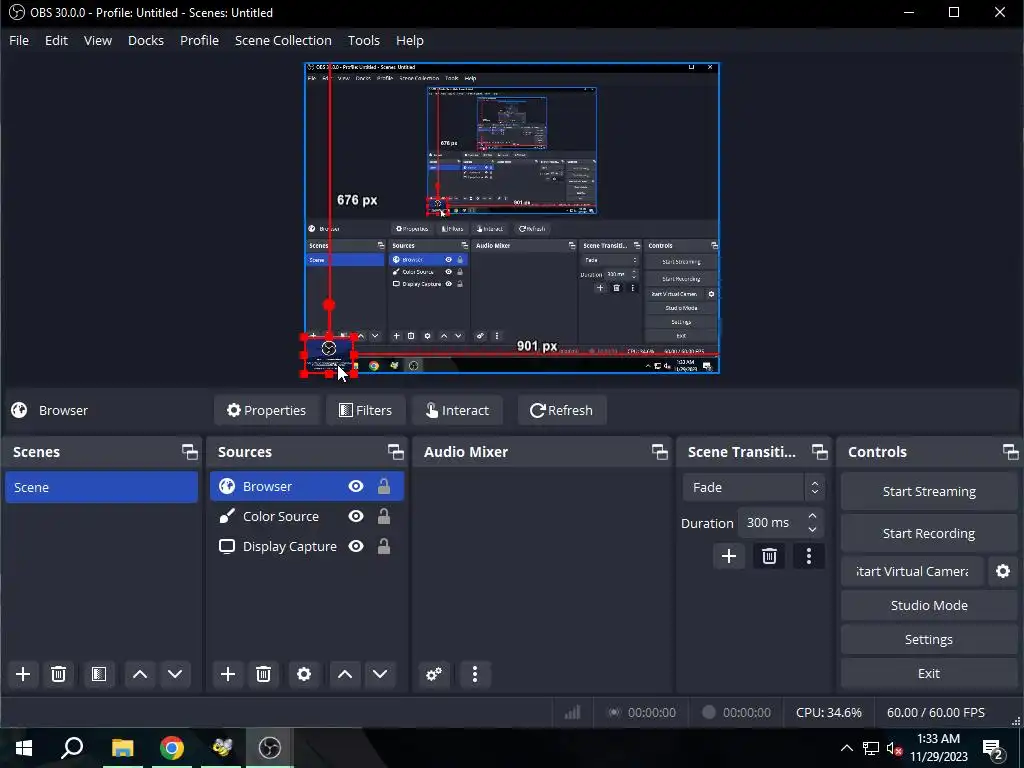
Task: Open the Help menu
Action: pos(409,40)
